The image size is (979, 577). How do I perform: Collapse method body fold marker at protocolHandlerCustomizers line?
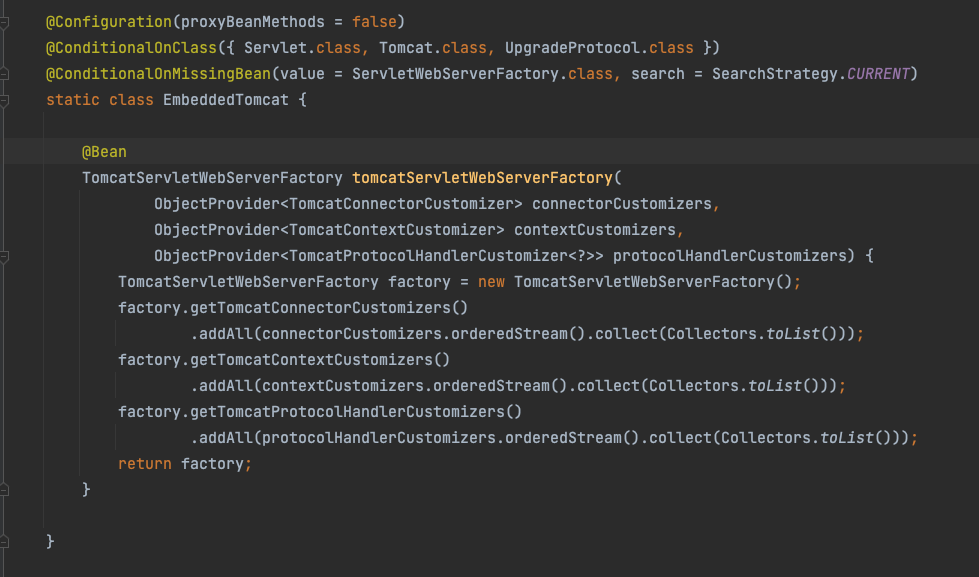tap(4, 257)
